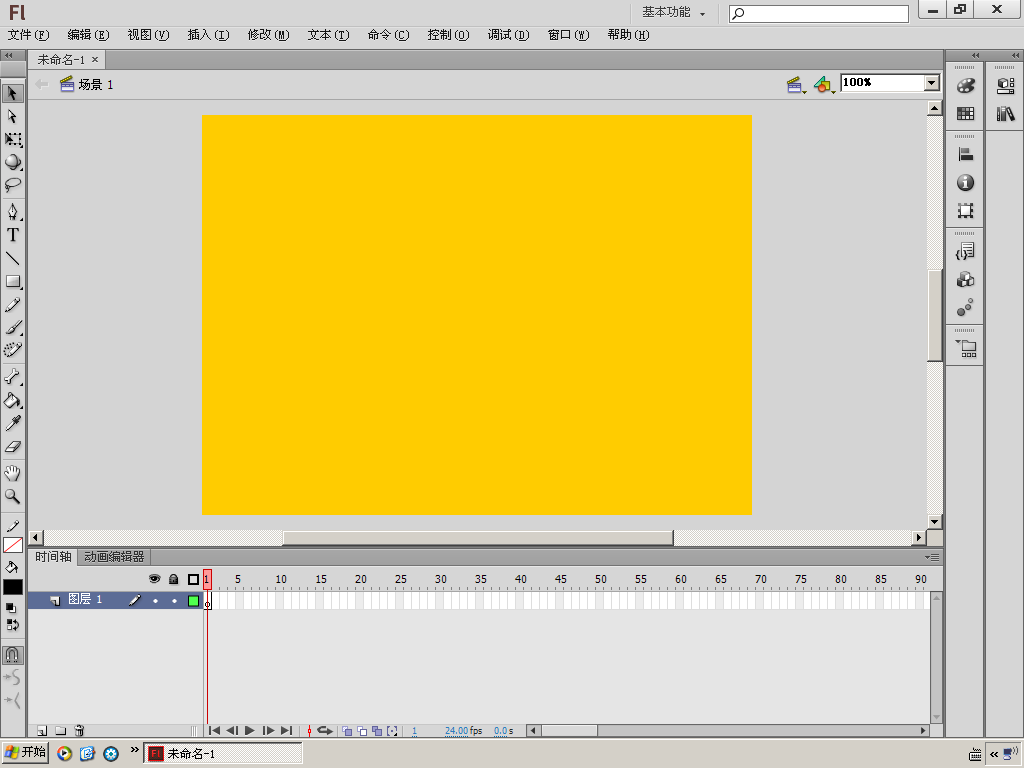Select the Subselection tool
The width and height of the screenshot is (1024, 768).
click(x=12, y=116)
